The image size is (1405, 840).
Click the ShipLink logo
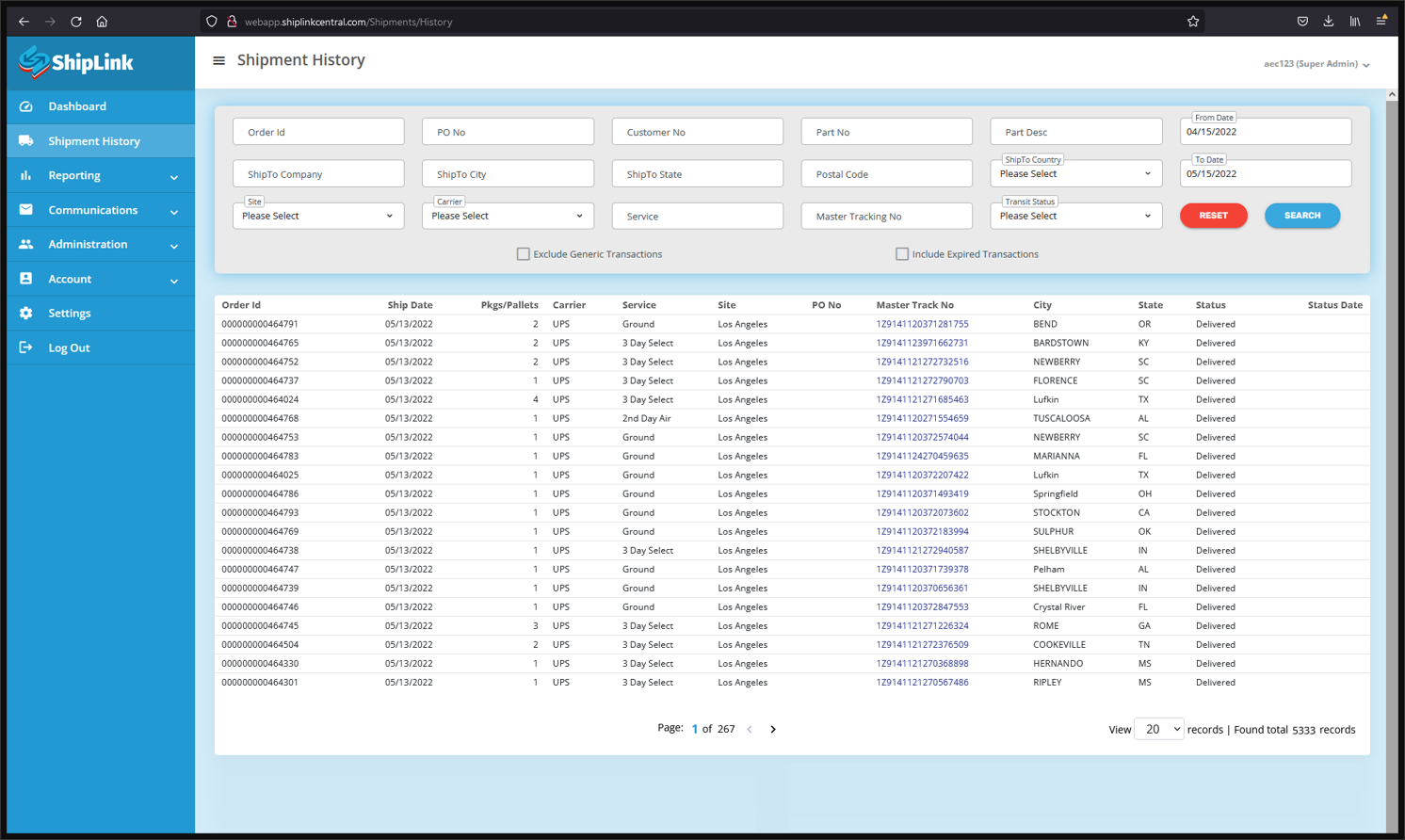(76, 63)
